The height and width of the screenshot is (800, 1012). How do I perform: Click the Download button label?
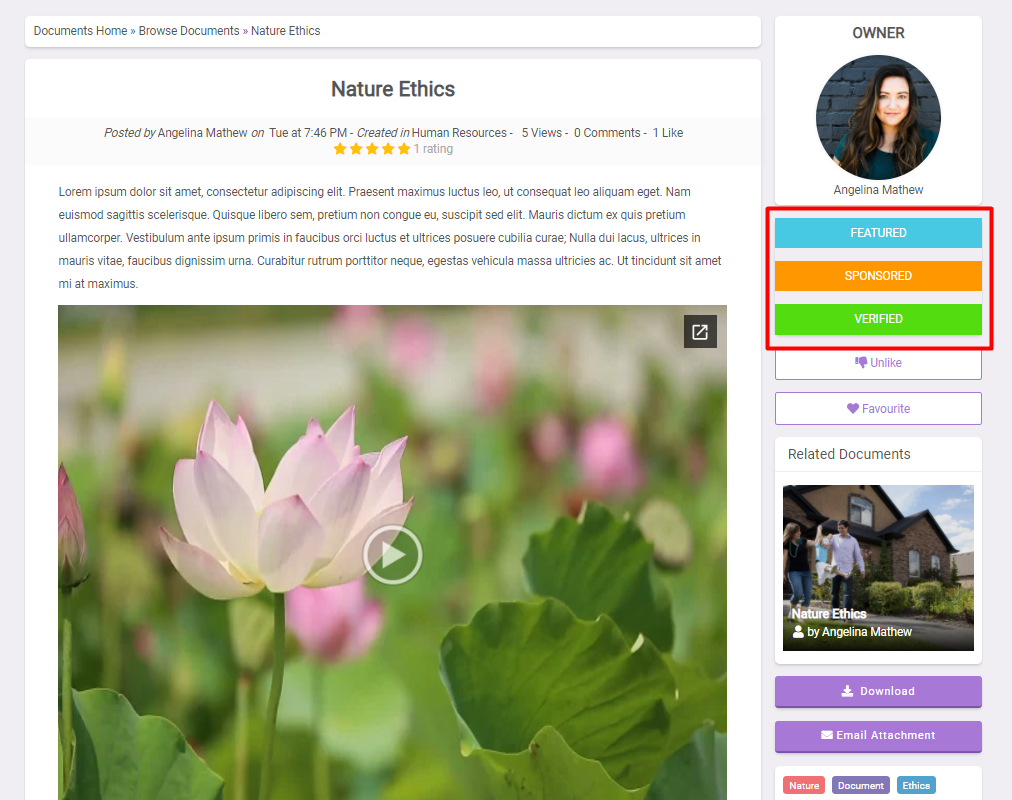887,691
